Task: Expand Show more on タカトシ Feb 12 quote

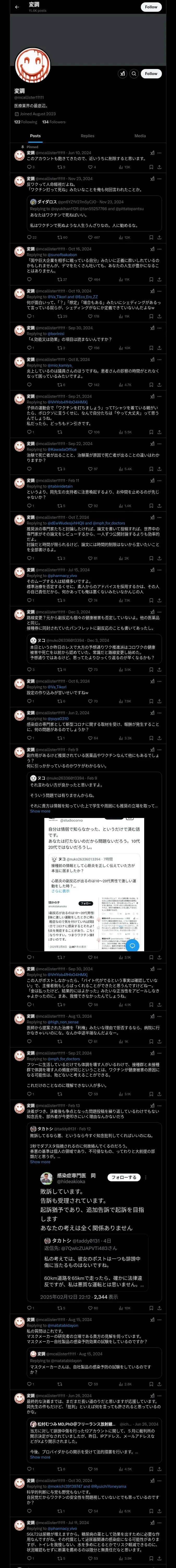Action: pyautogui.click(x=40, y=1162)
